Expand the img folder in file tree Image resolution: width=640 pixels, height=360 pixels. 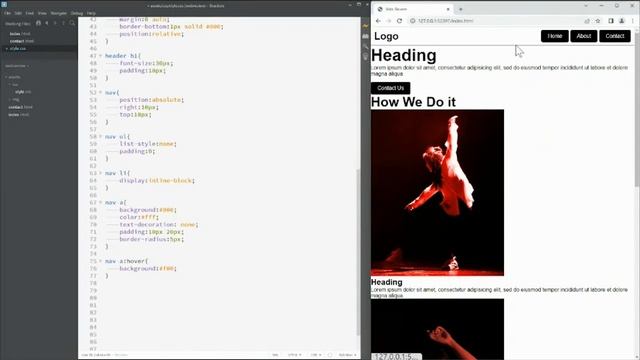10,99
